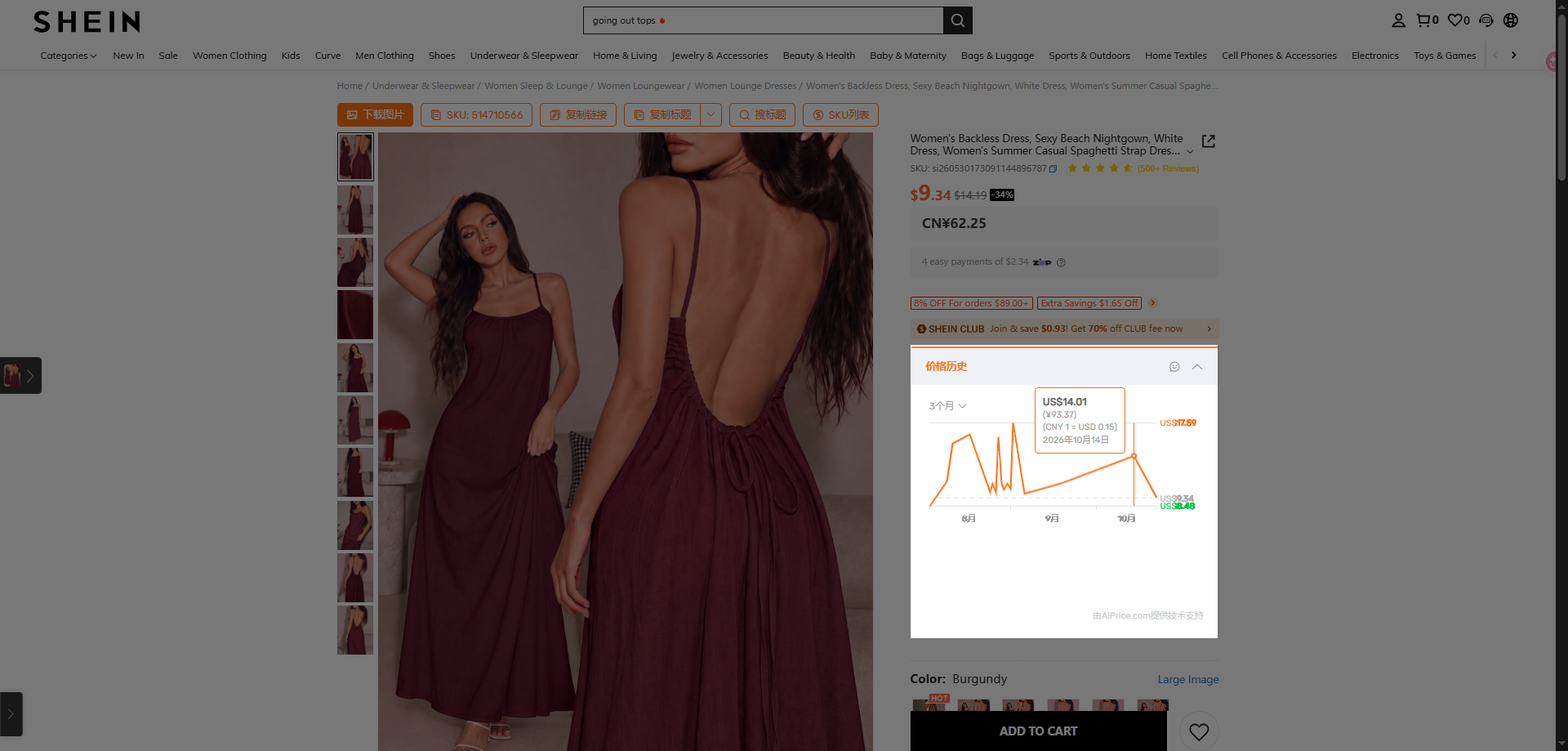Expand the full product title chevron

point(1190,152)
